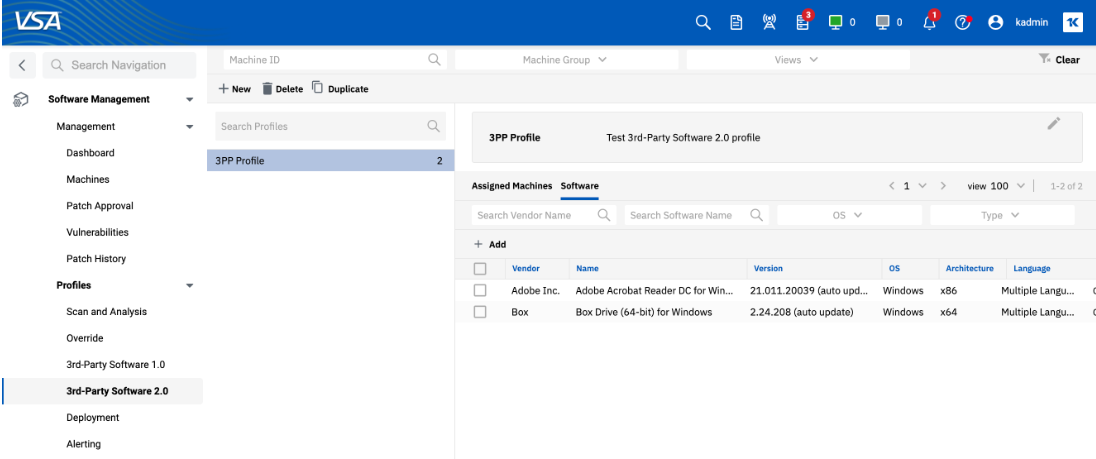Click the Search Navigation field
This screenshot has width=1096, height=459.
point(120,65)
